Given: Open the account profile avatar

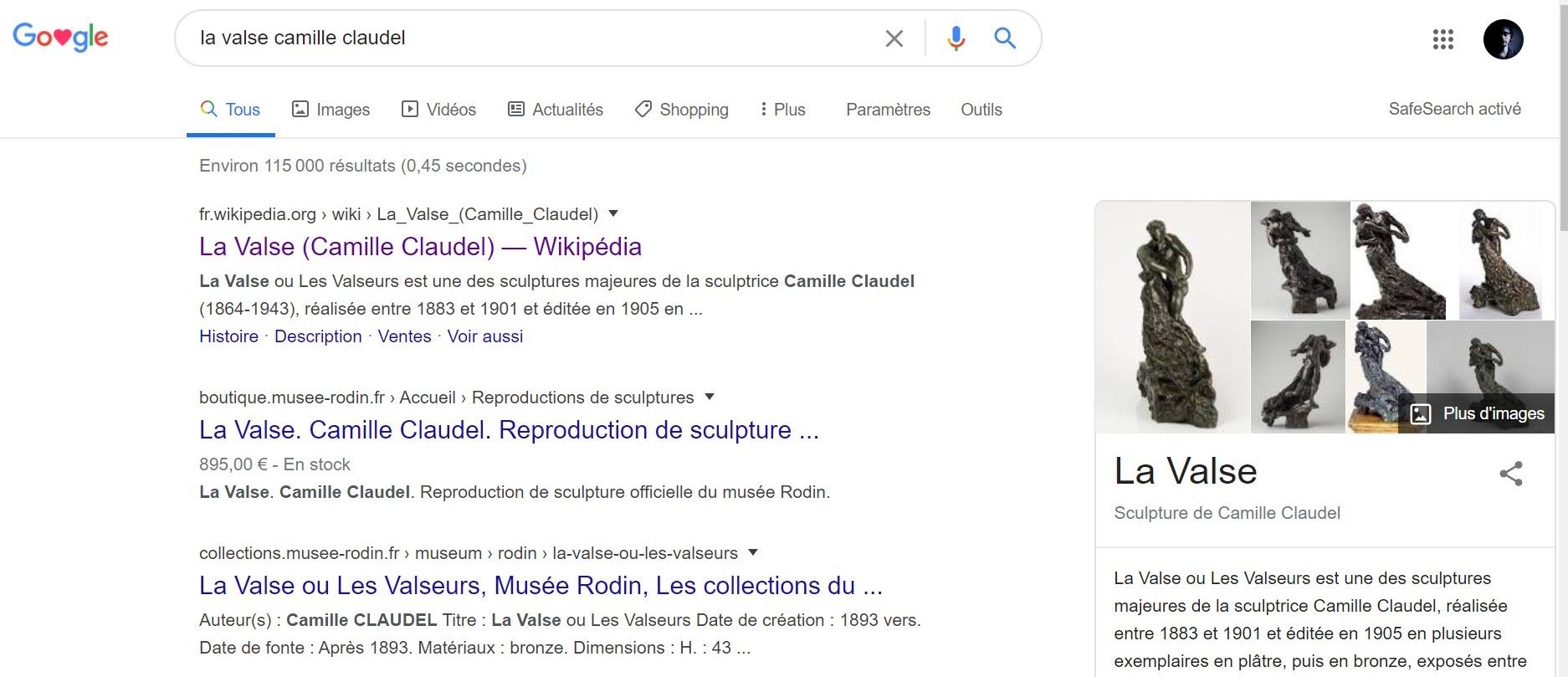Looking at the screenshot, I should tap(1503, 39).
